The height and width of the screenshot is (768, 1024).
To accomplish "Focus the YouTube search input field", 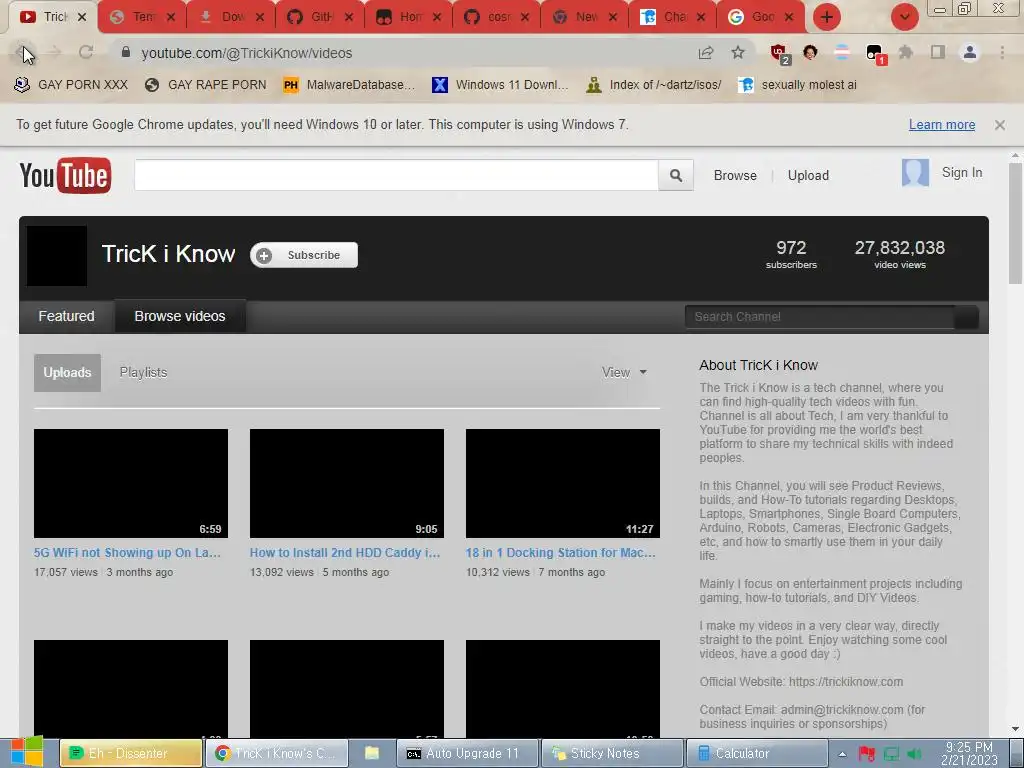I will [396, 175].
